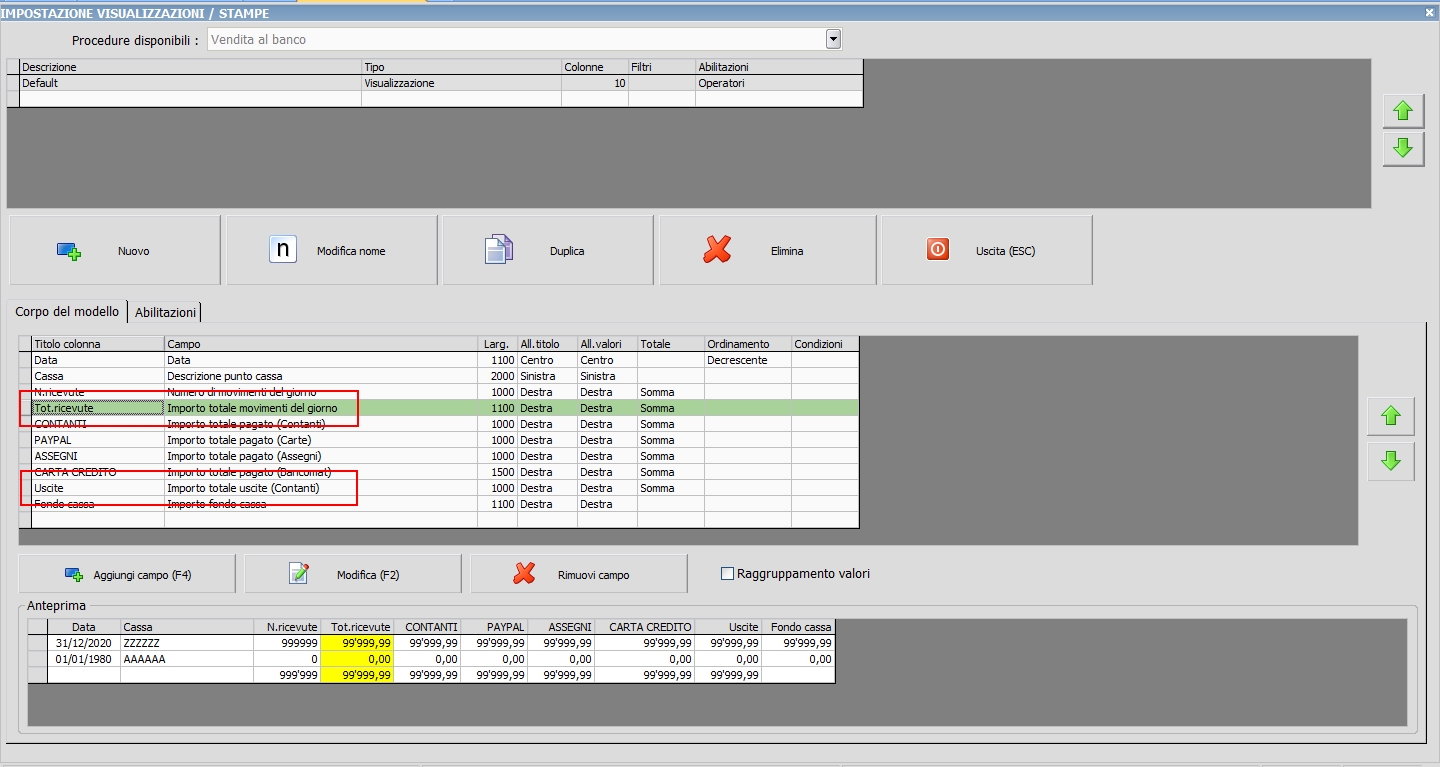Click the Elimina button with red X
Viewport: 1440px width, 767px height.
[768, 250]
